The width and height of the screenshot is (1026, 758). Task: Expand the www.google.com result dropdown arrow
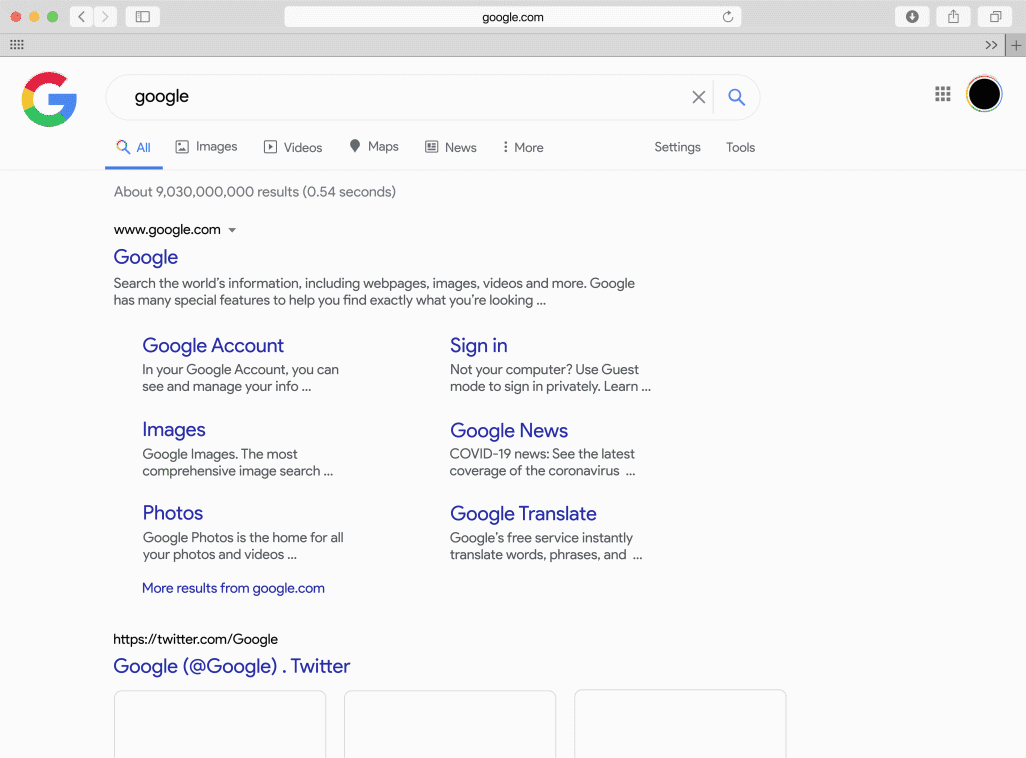(232, 229)
